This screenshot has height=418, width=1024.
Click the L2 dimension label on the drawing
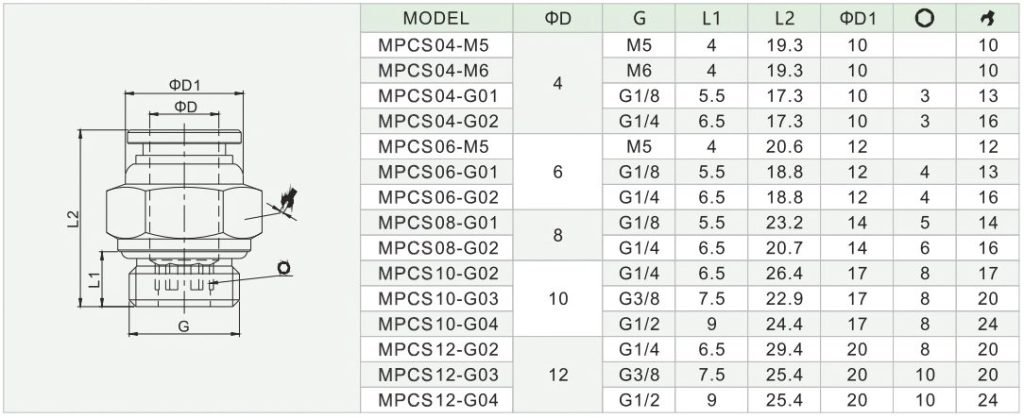[x=73, y=219]
